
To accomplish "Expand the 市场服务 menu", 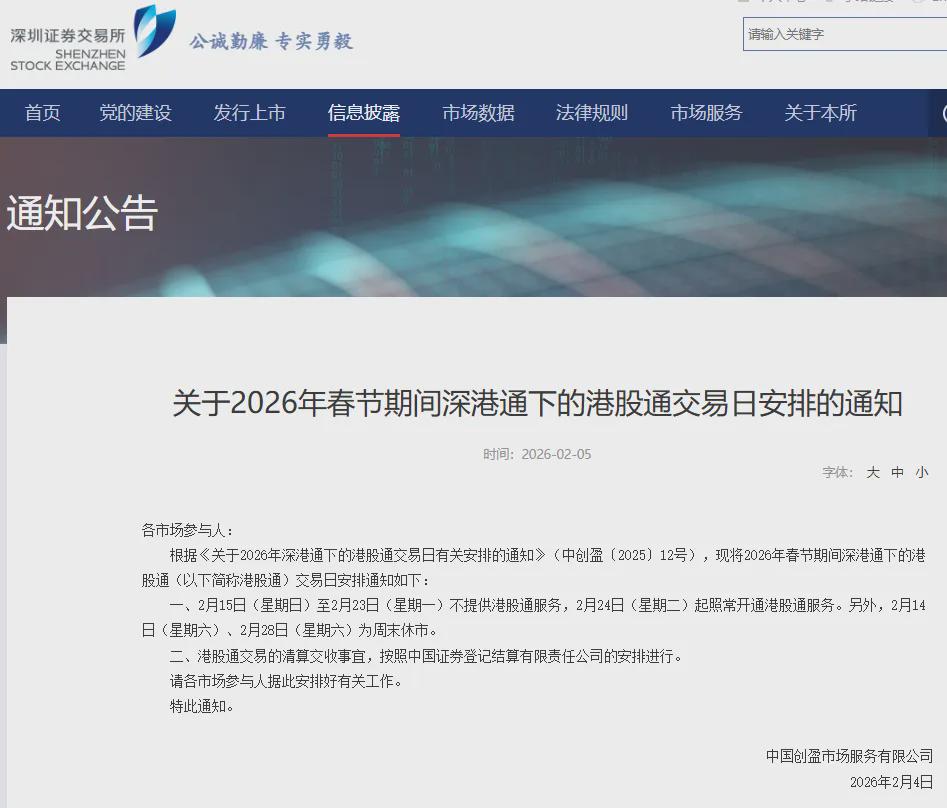I will pos(706,113).
